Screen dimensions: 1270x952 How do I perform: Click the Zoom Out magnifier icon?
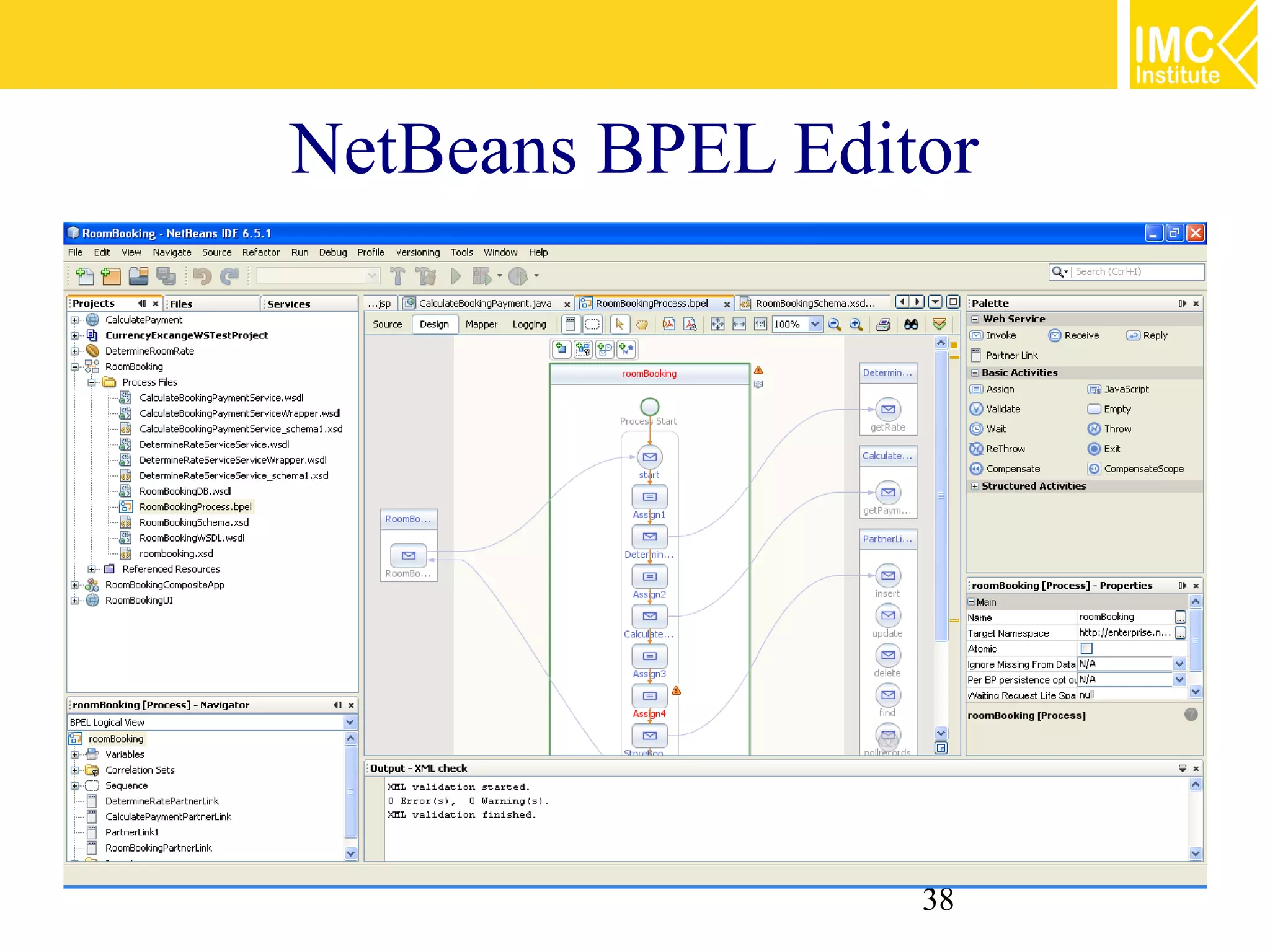[835, 324]
